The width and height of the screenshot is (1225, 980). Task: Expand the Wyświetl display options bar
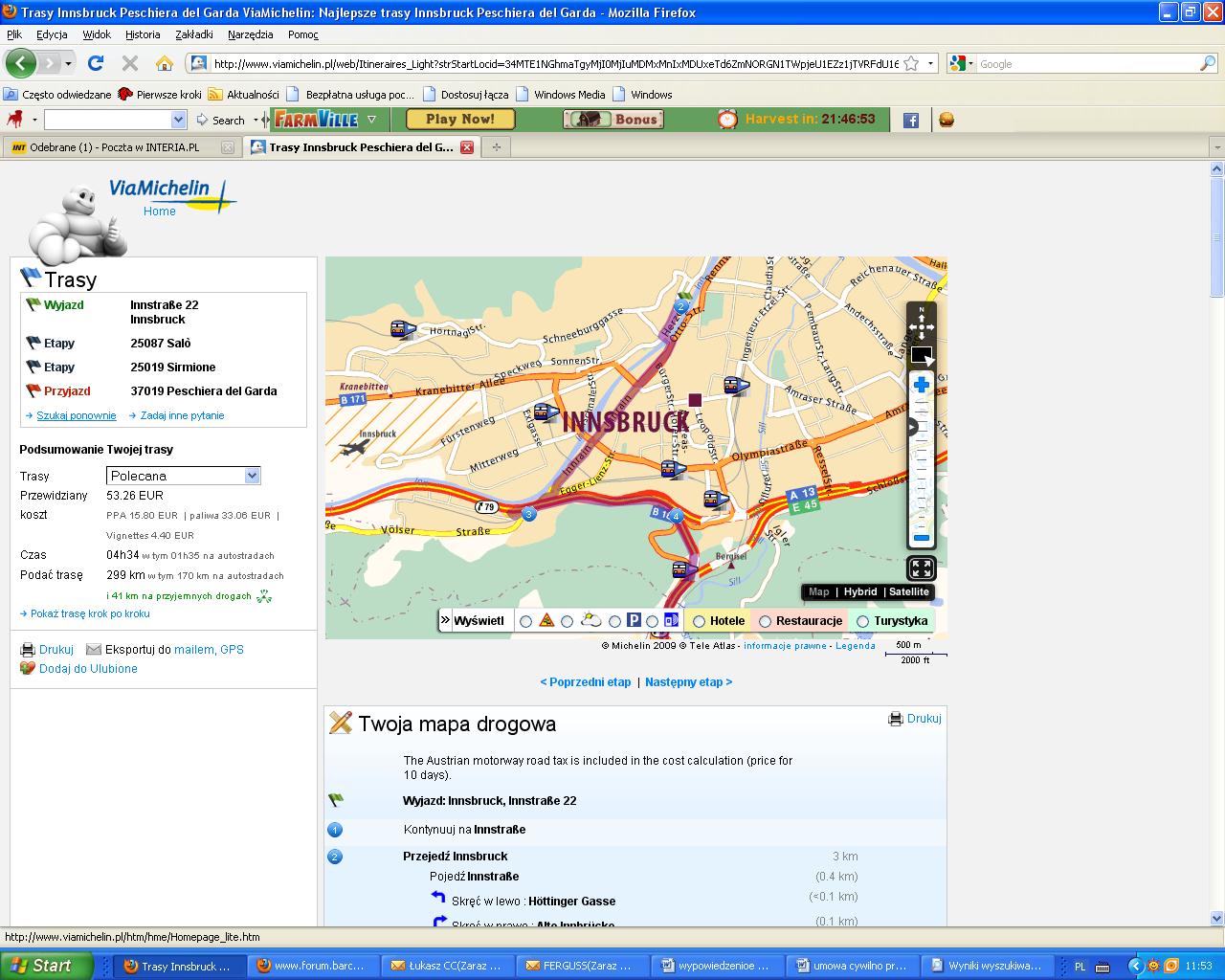click(x=446, y=620)
